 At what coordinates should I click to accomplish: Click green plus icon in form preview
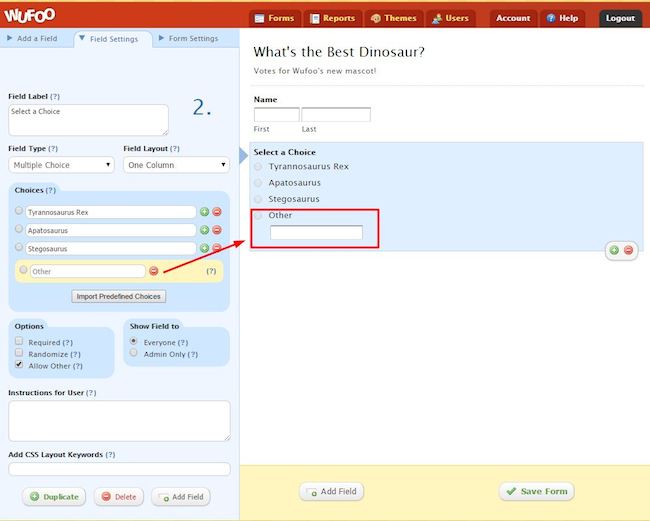click(614, 250)
